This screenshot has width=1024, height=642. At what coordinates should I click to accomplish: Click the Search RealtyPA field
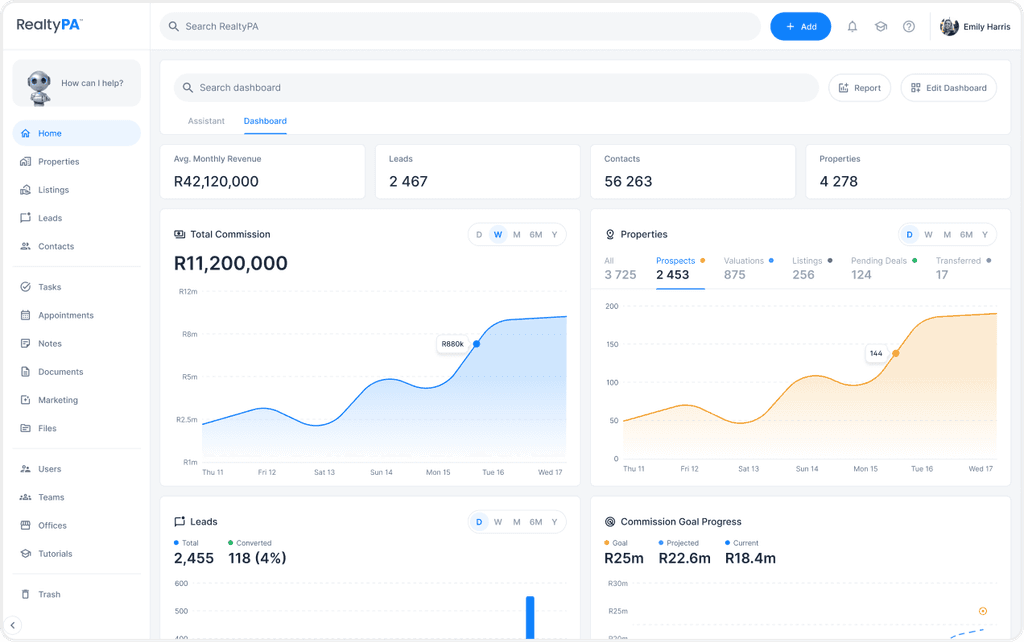(x=460, y=27)
